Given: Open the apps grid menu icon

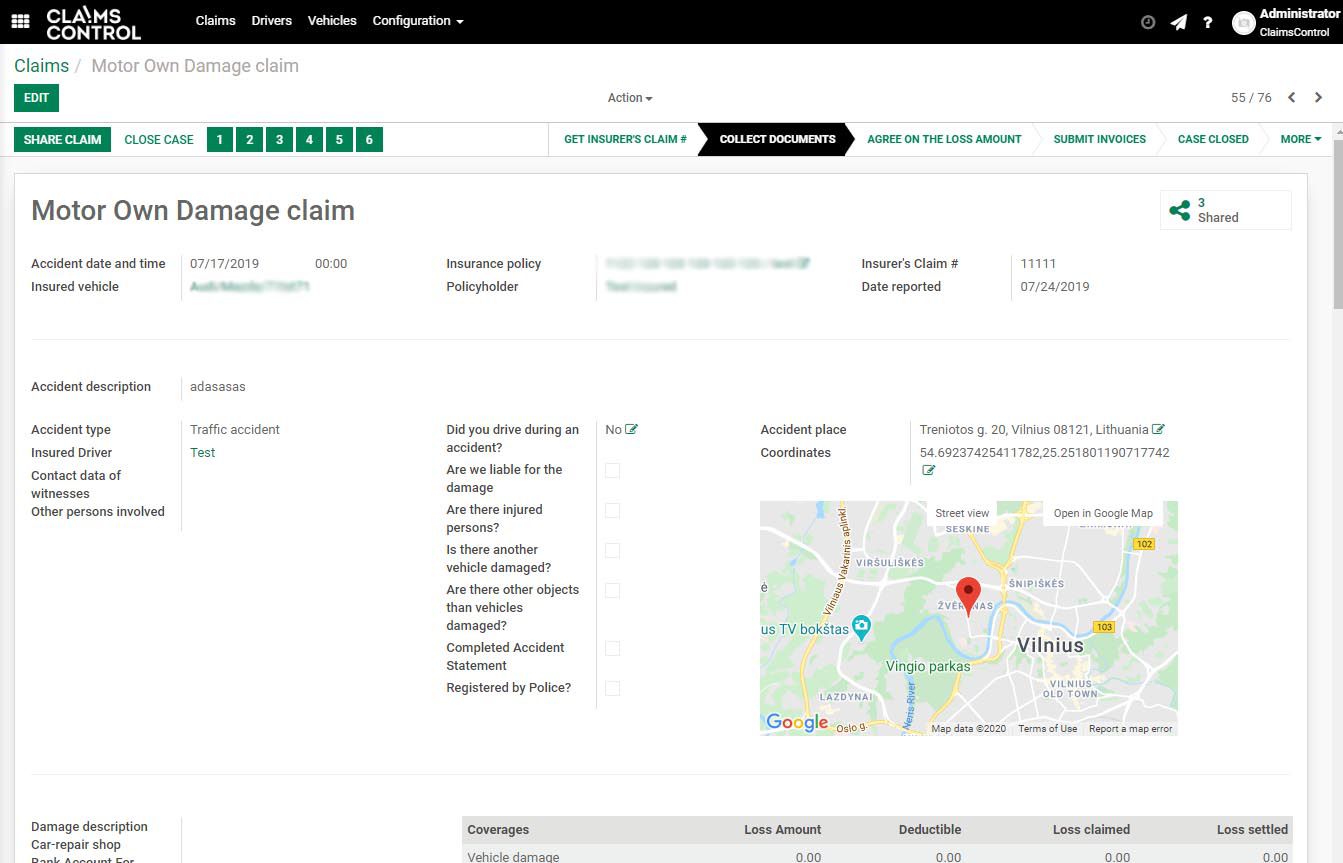Looking at the screenshot, I should (20, 21).
